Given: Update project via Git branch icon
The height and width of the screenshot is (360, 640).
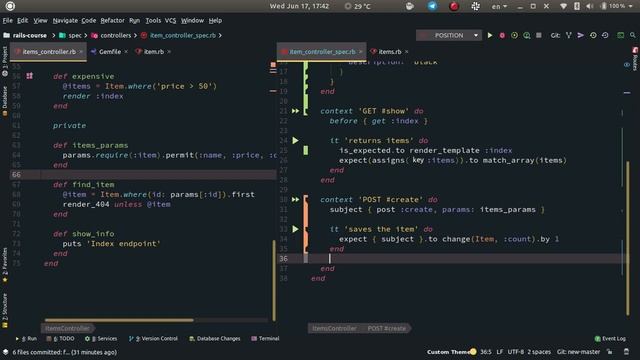Looking at the screenshot, I should [x=569, y=36].
